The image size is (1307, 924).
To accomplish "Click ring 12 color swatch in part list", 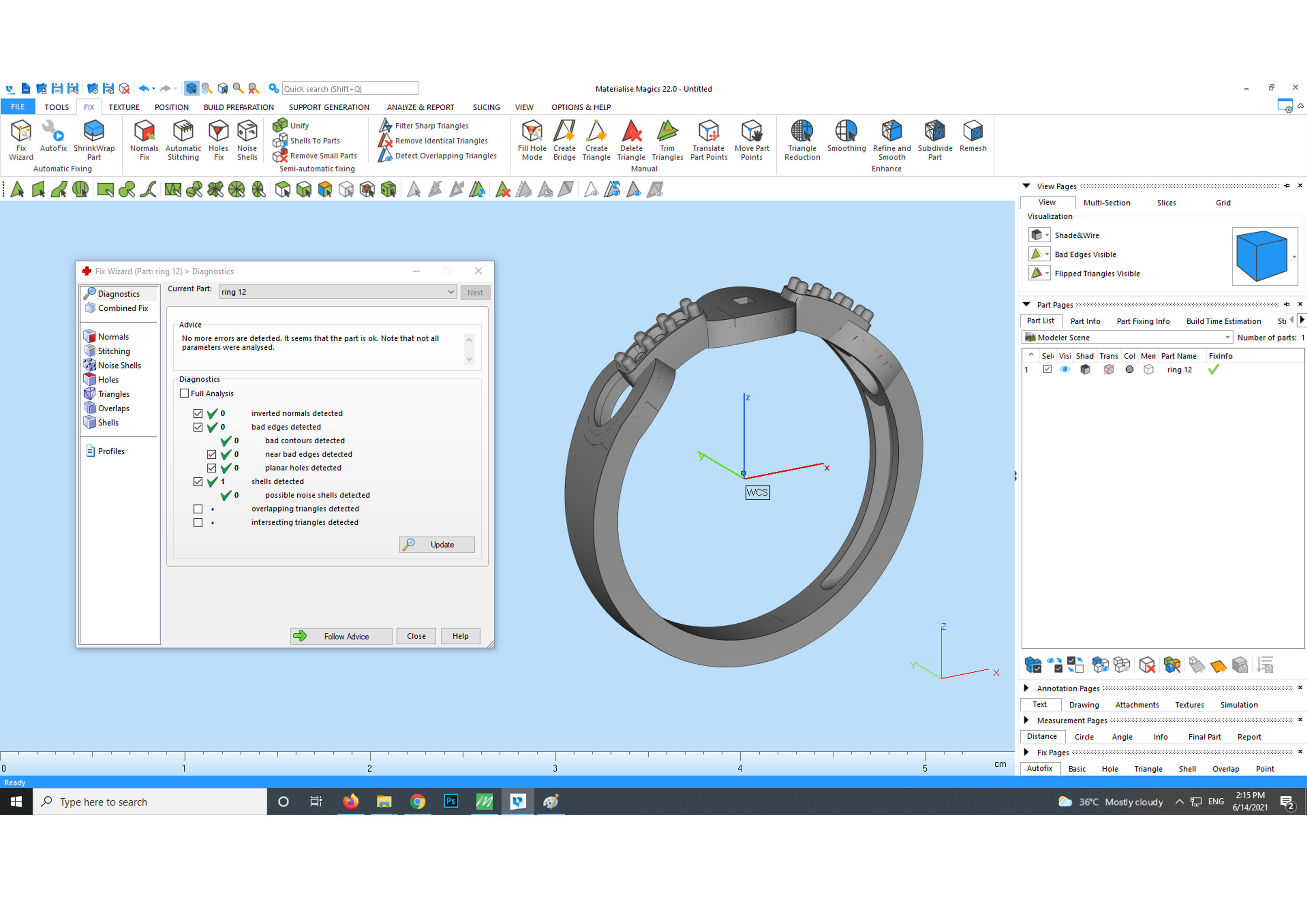I will point(1129,370).
